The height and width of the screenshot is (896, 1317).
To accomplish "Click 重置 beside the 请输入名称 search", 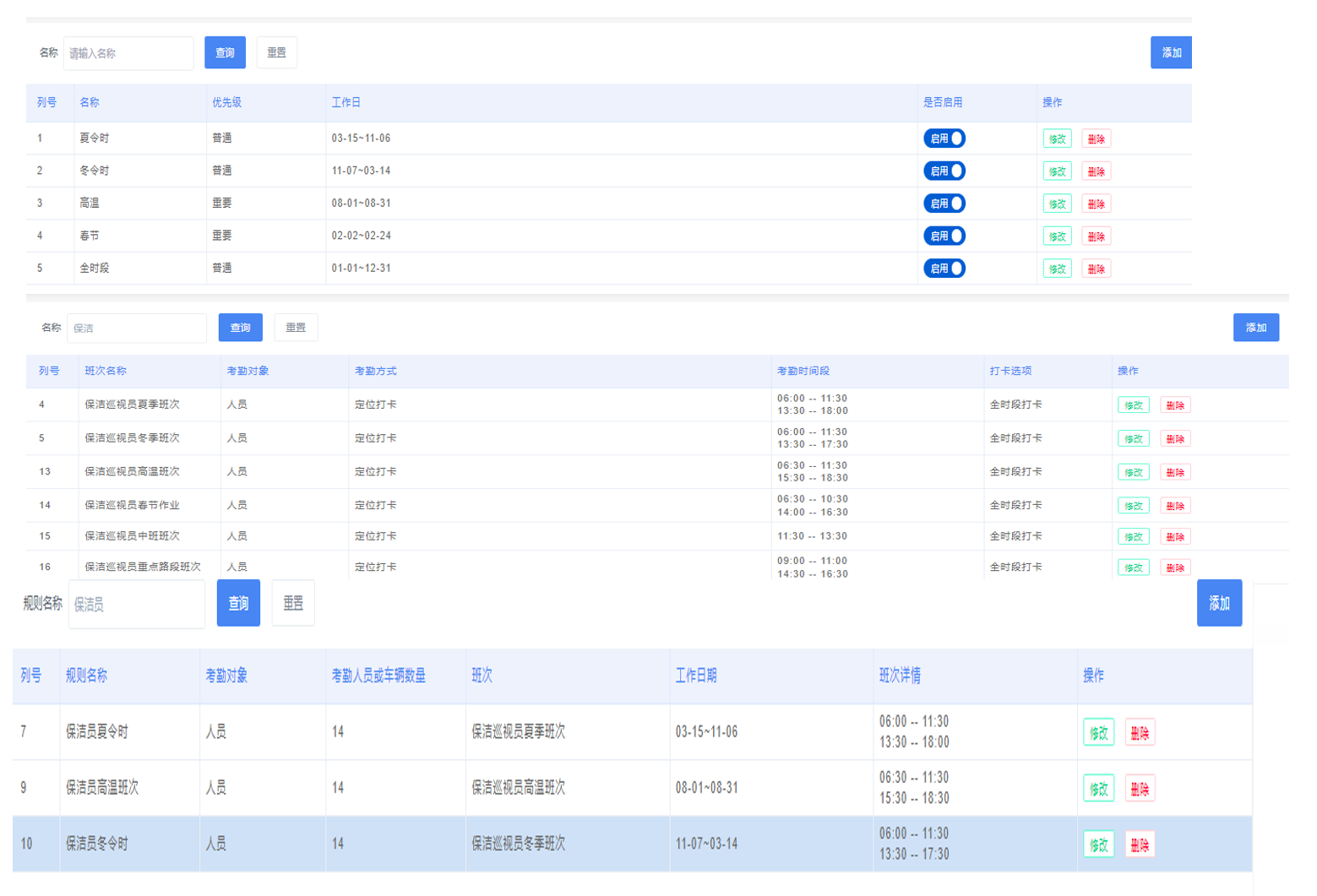I will (x=276, y=52).
